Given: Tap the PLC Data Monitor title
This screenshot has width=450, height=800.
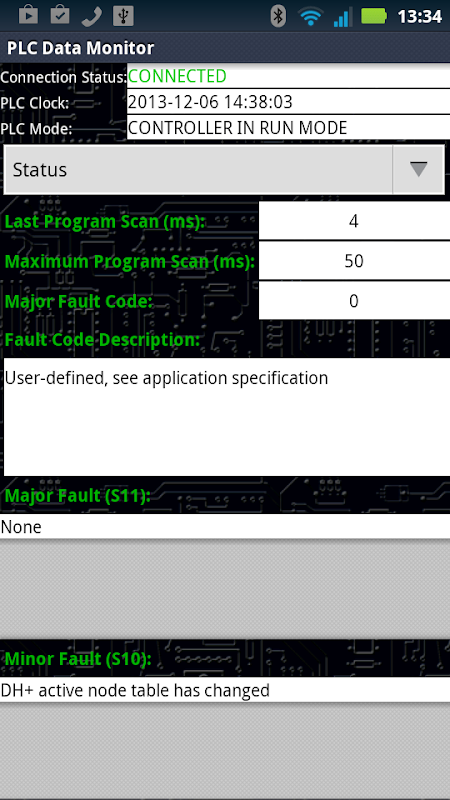Looking at the screenshot, I should click(80, 48).
